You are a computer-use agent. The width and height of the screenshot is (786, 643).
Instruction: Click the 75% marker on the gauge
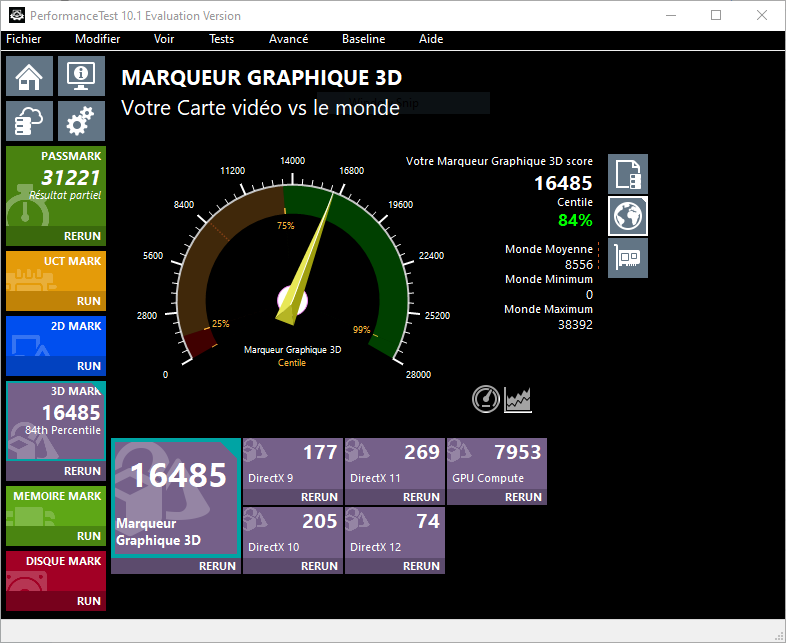coord(286,226)
